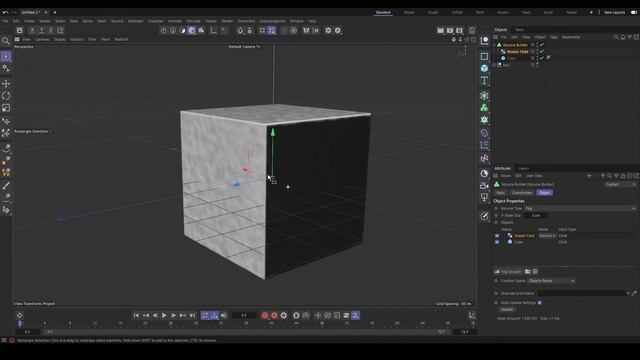640x360 pixels.
Task: Toggle the highlighted four-view layout icon
Action: [x=272, y=31]
